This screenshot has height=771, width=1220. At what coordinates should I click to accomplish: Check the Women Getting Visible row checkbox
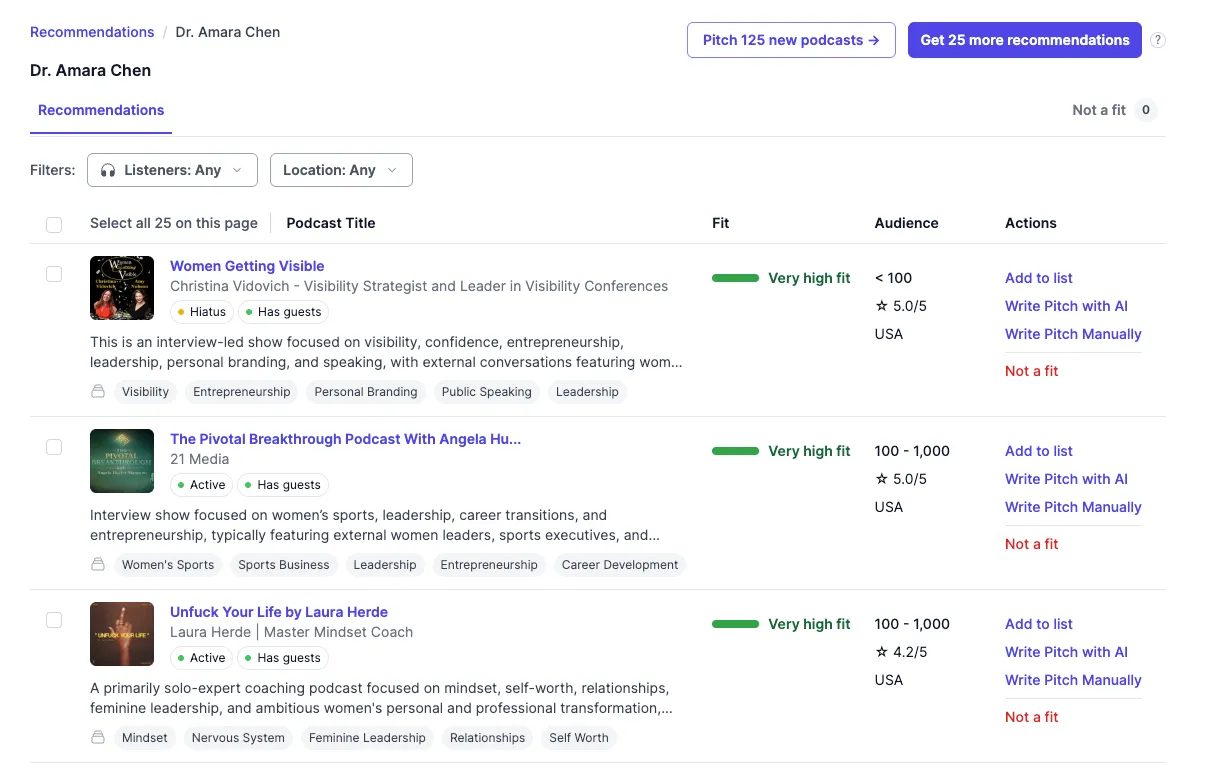[54, 274]
